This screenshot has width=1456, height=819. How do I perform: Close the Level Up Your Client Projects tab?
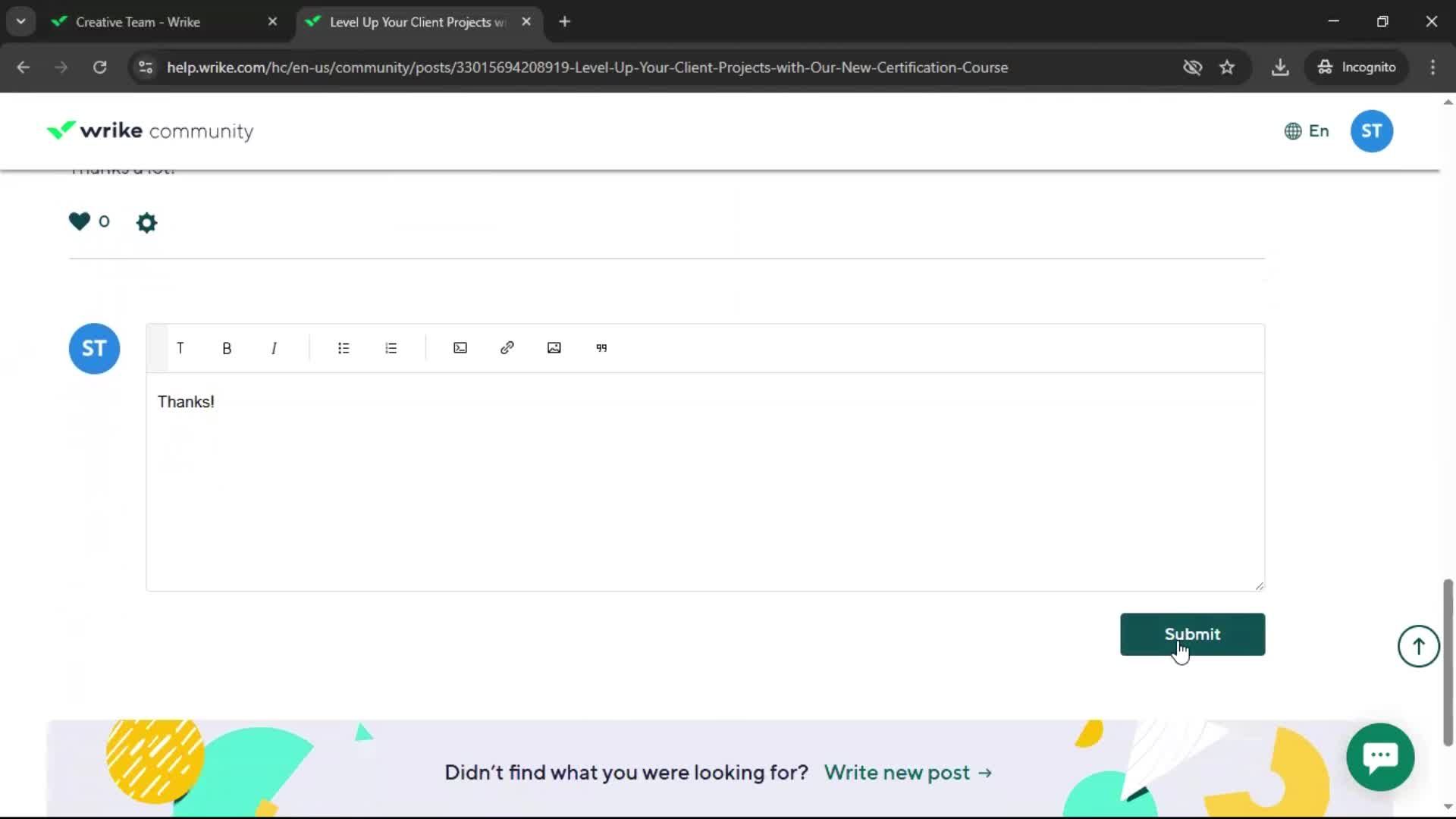click(x=526, y=22)
